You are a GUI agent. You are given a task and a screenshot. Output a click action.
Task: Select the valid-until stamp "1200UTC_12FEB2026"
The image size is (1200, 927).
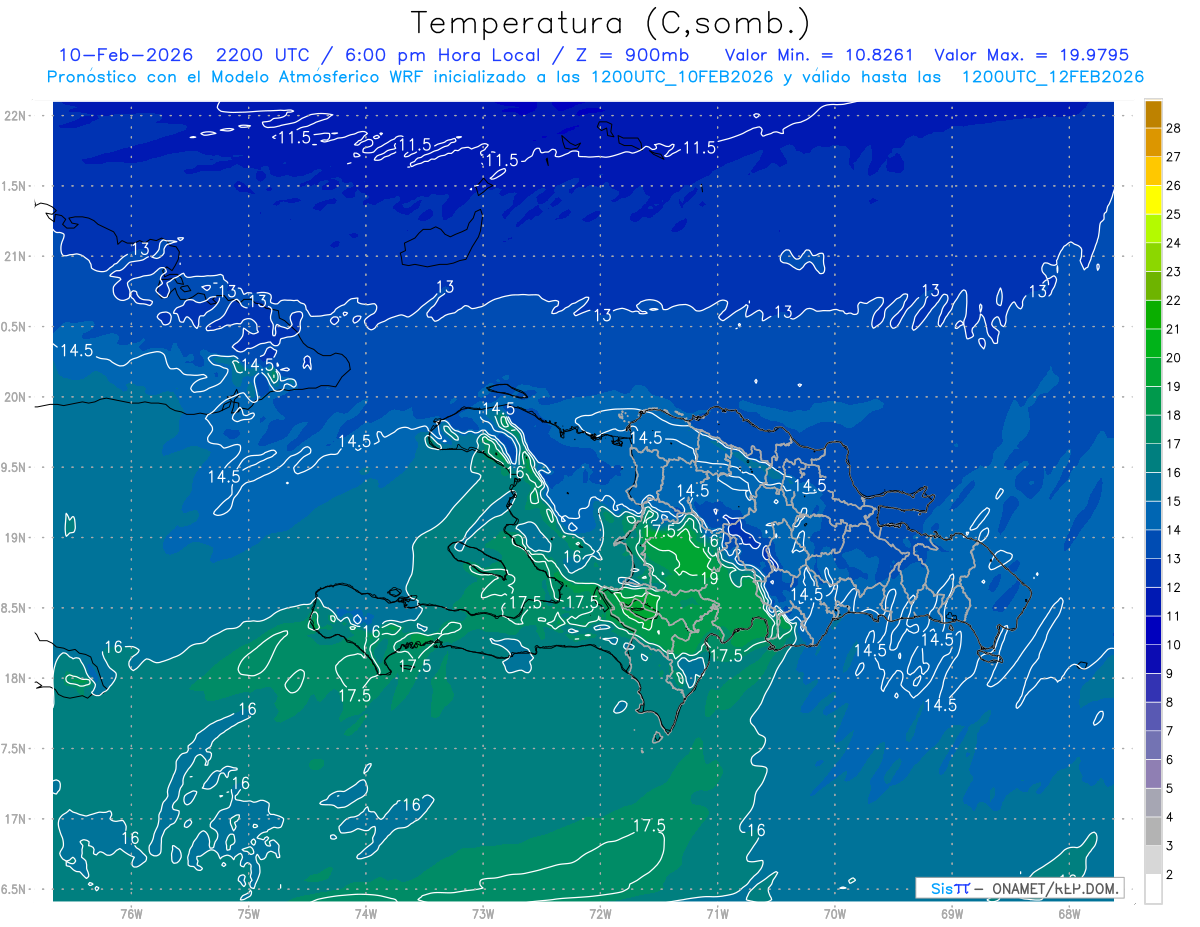coord(1052,77)
